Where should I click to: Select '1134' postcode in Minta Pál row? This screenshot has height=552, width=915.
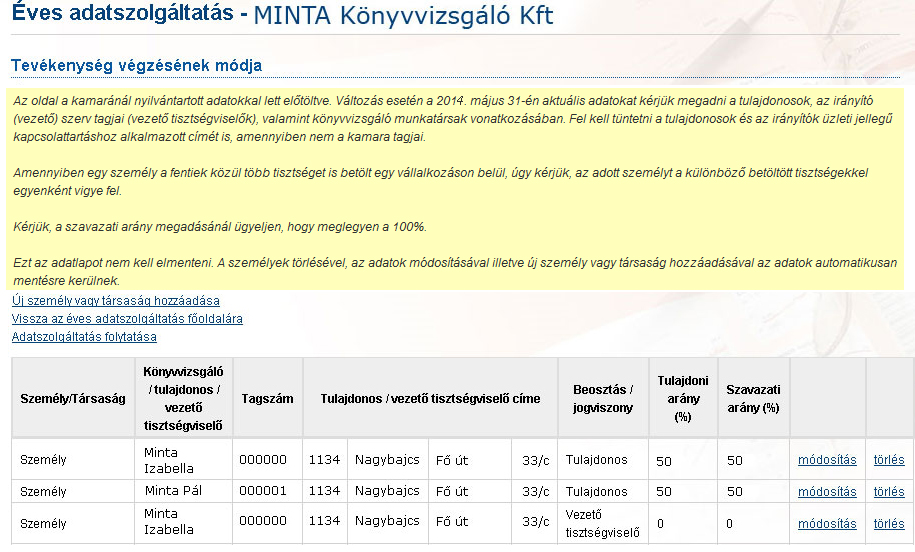tap(325, 491)
